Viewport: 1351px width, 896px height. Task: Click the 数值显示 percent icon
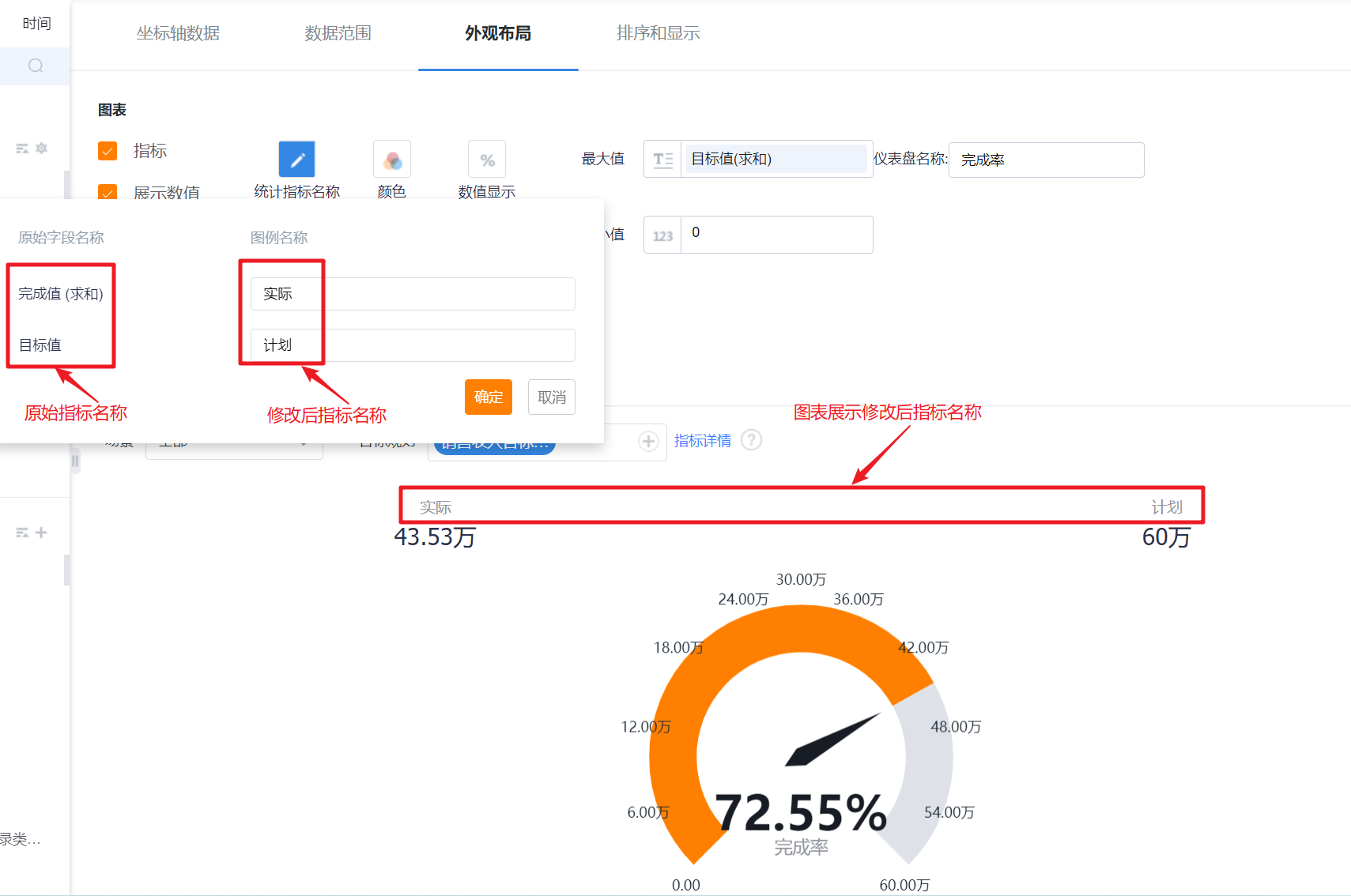point(487,160)
